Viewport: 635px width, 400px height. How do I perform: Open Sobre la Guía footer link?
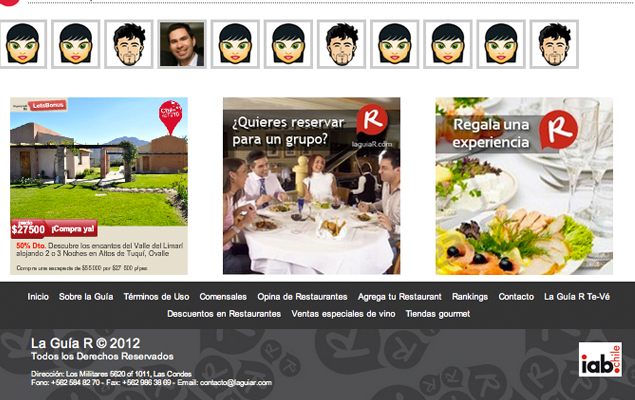(86, 297)
